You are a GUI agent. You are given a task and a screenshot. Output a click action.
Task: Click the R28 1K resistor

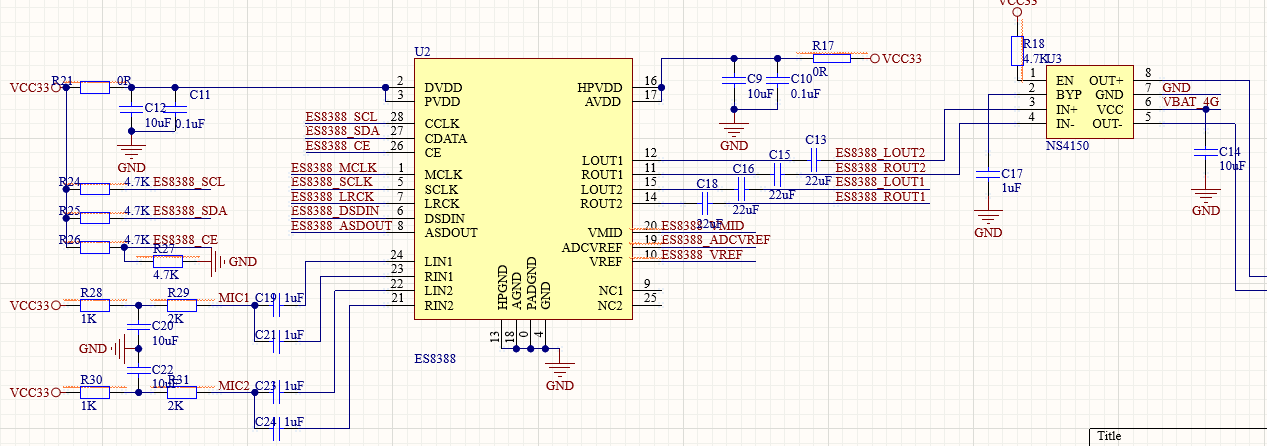pyautogui.click(x=94, y=305)
